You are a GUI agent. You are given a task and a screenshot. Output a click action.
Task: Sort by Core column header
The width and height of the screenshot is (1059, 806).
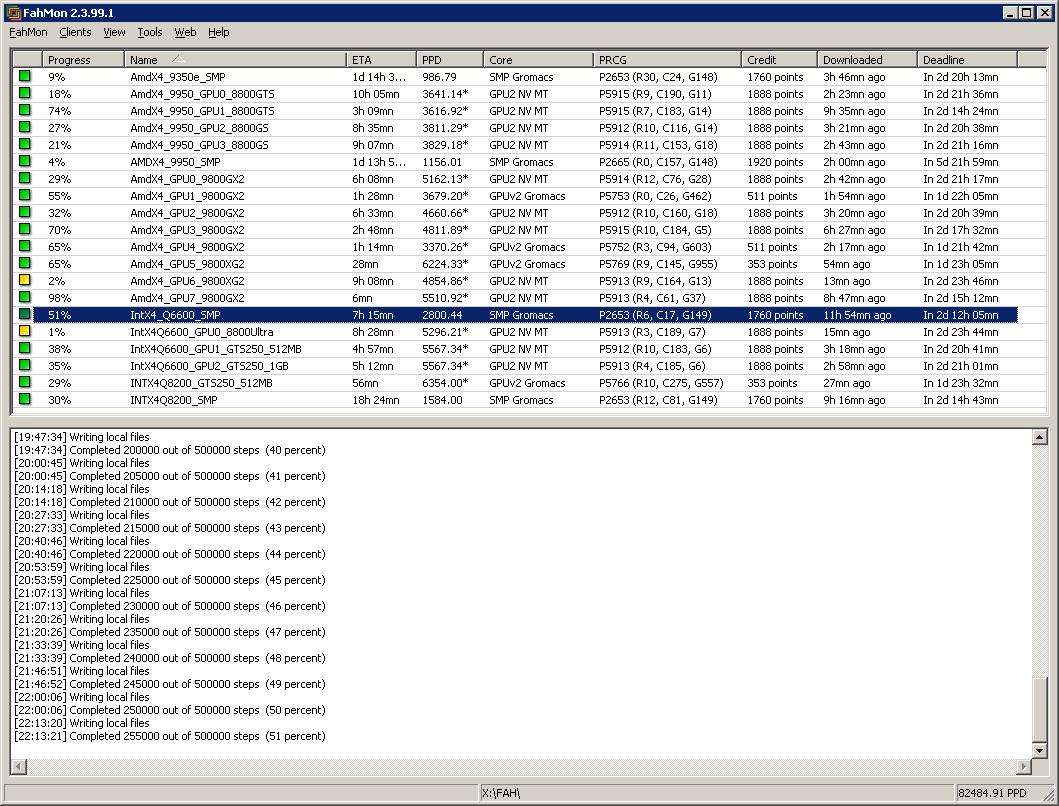[538, 59]
